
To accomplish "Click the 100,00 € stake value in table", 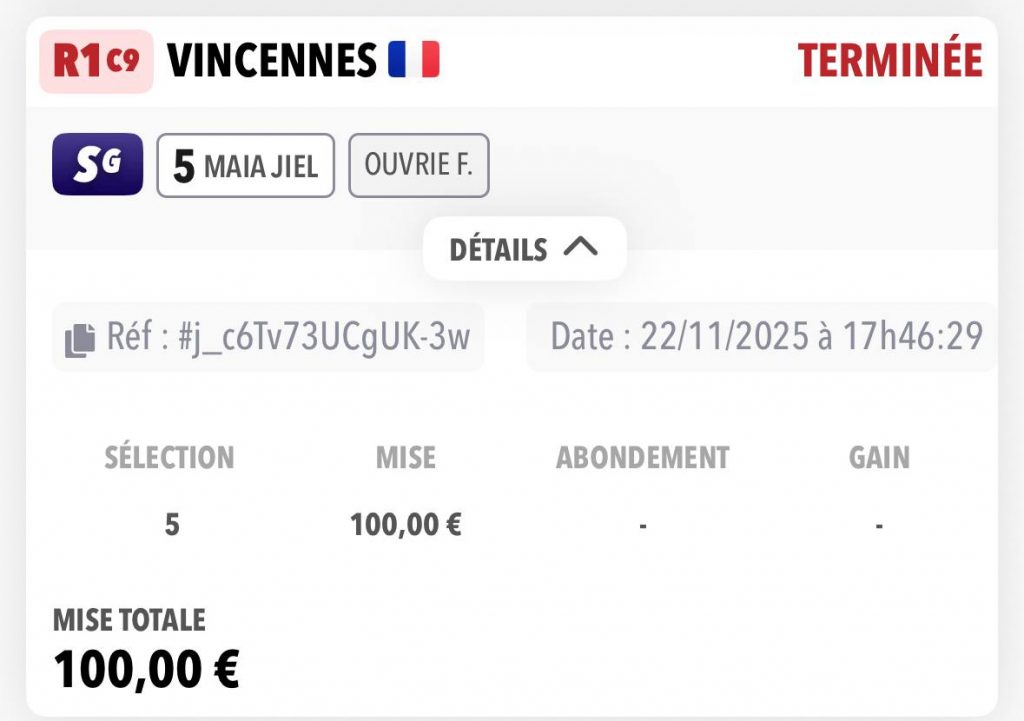I will click(x=405, y=524).
